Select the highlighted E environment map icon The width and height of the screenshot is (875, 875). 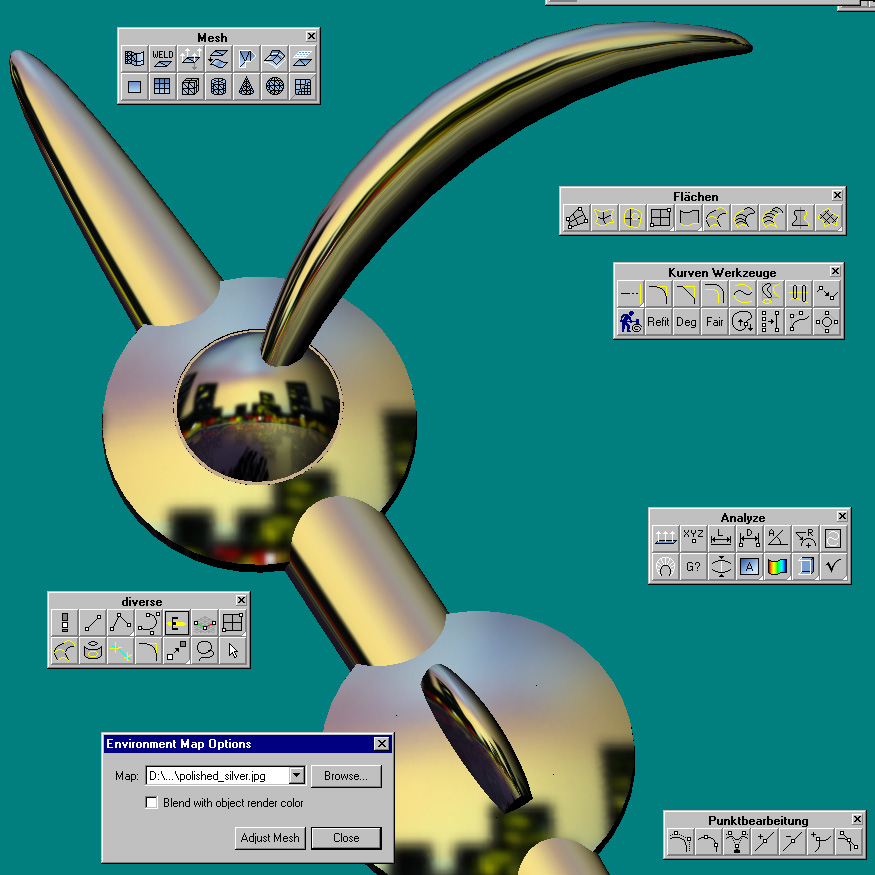click(176, 623)
